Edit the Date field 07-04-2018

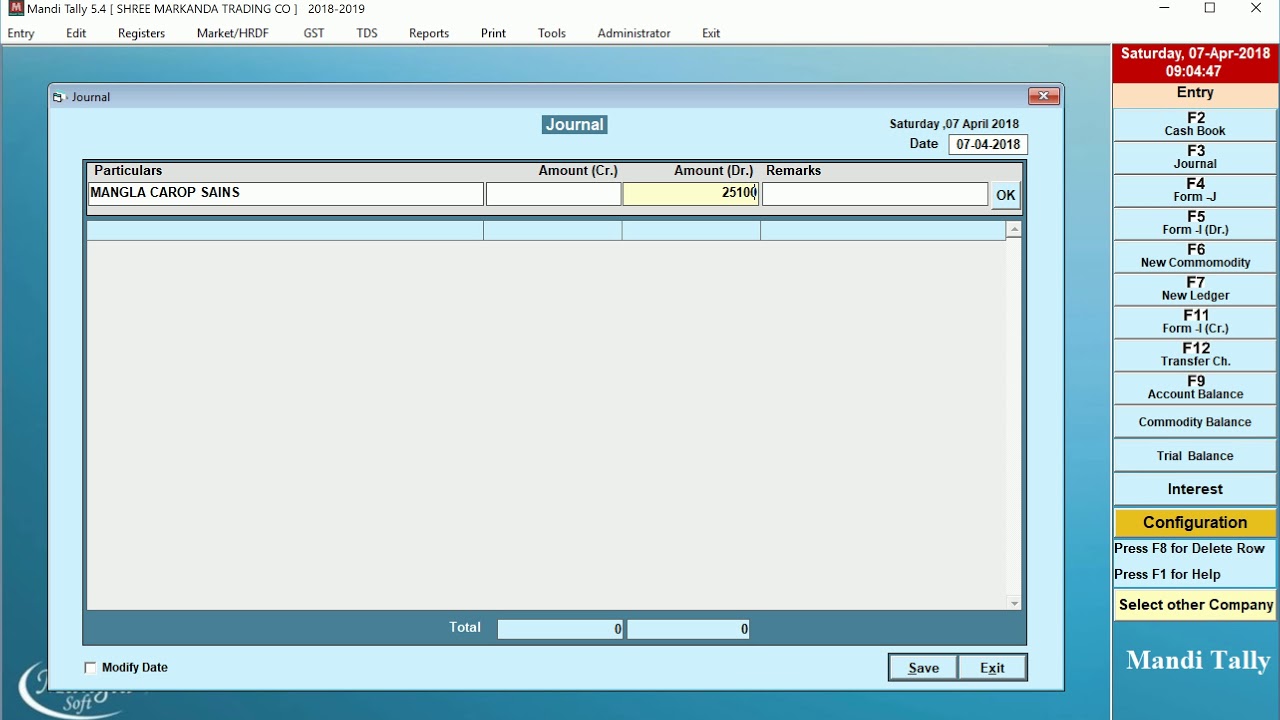tap(988, 144)
